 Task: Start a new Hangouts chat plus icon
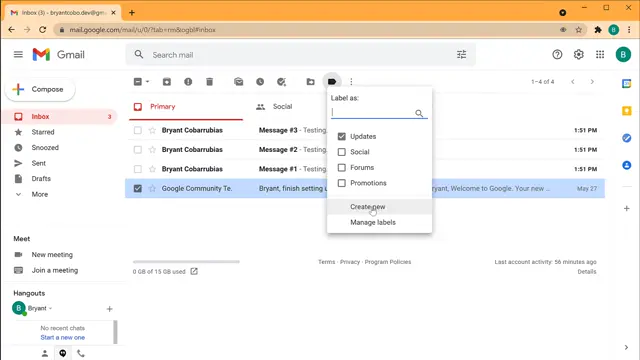(x=109, y=309)
